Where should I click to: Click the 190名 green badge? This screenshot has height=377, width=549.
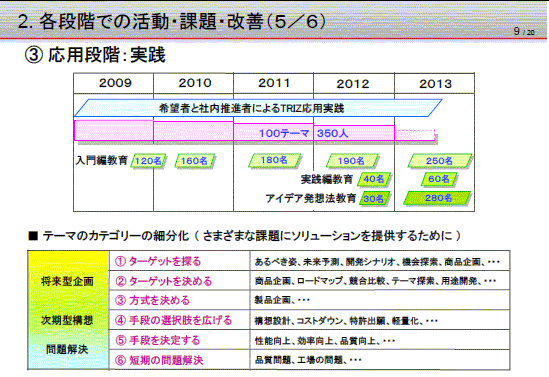click(352, 161)
